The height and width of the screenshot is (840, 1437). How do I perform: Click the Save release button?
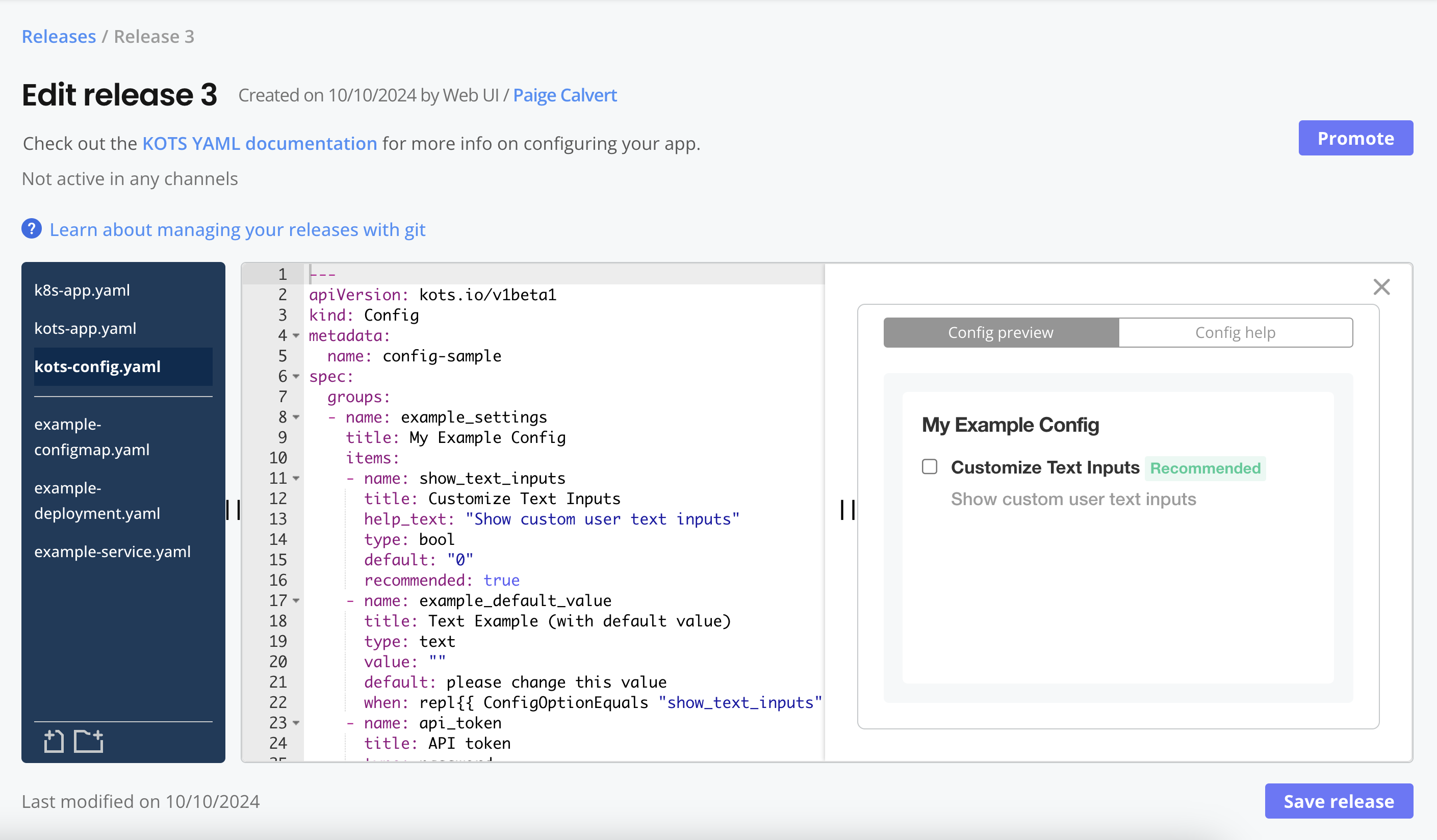(1339, 800)
